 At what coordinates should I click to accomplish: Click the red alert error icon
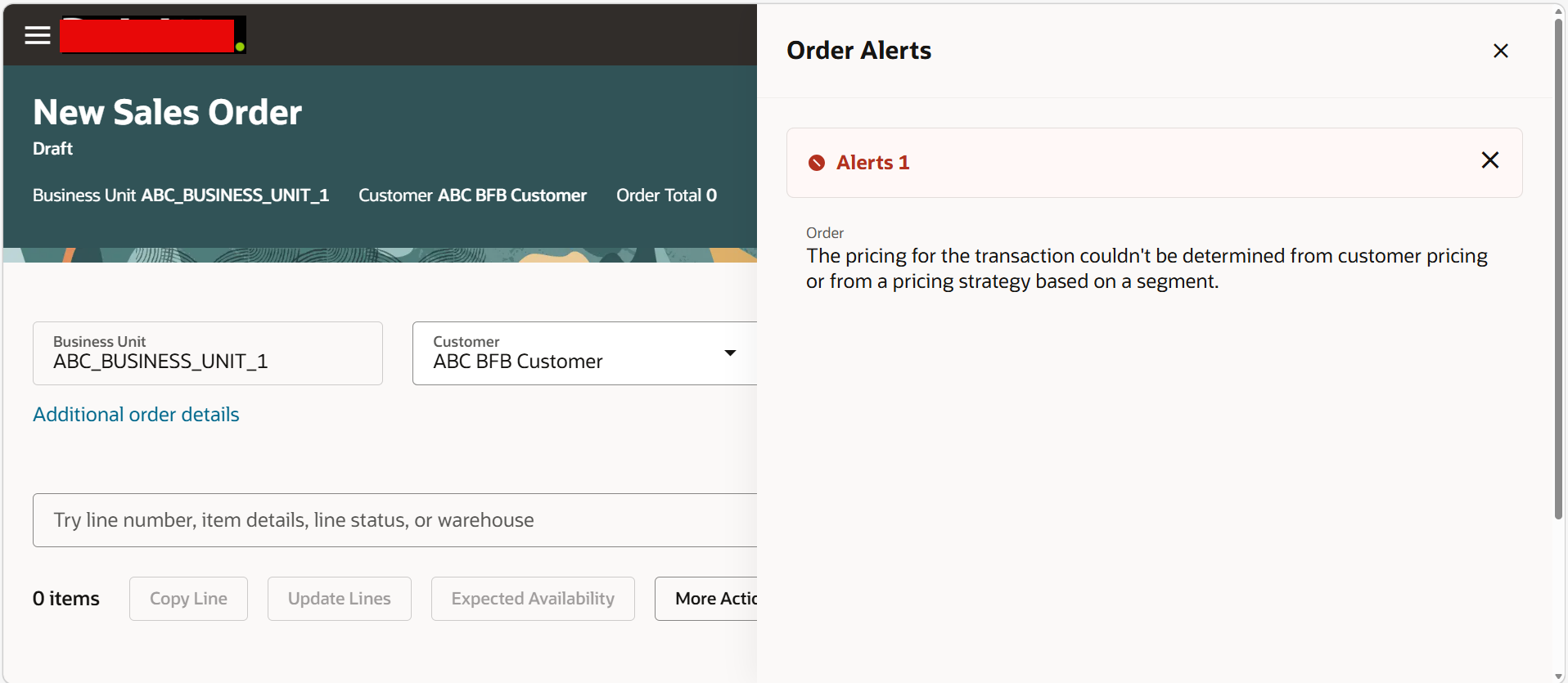click(817, 163)
